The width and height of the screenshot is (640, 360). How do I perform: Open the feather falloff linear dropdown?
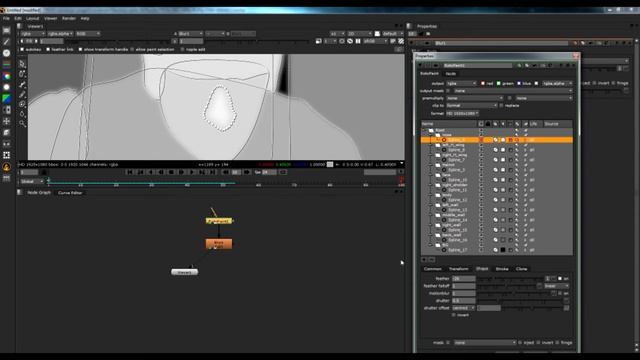(x=556, y=286)
